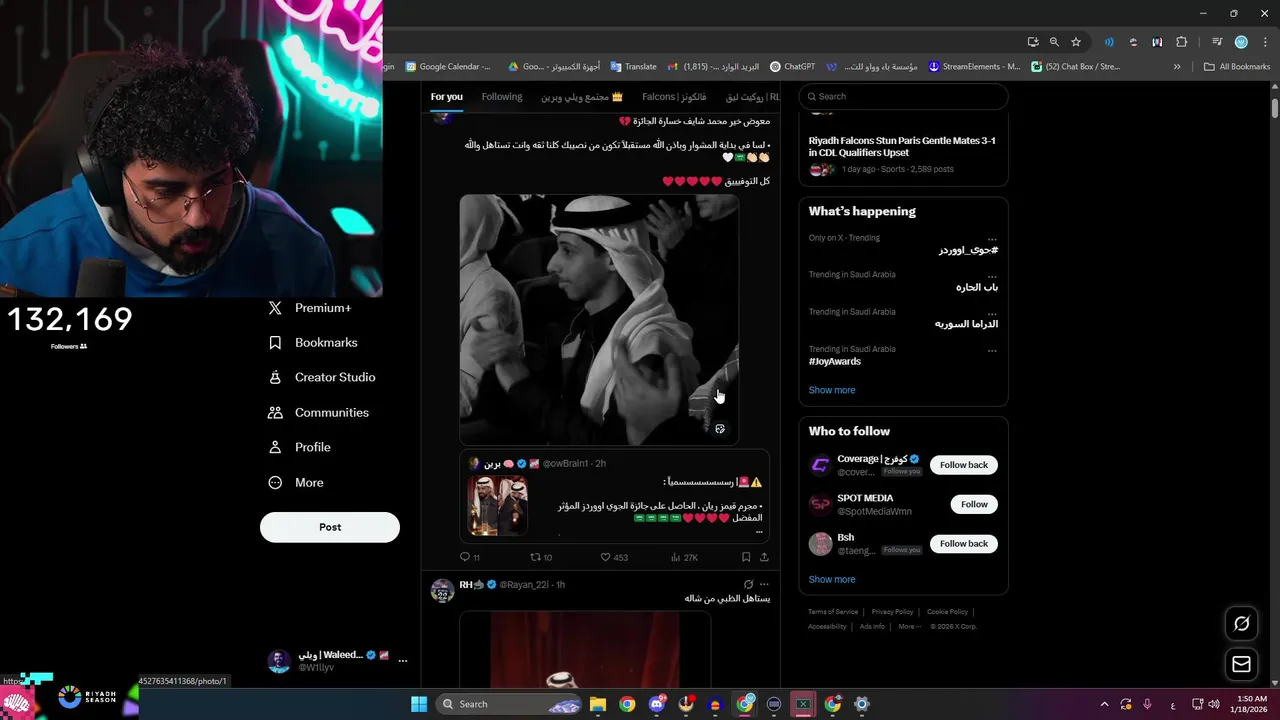Open the روكيت ليق timeline tab
This screenshot has width=1280, height=720.
click(x=752, y=97)
